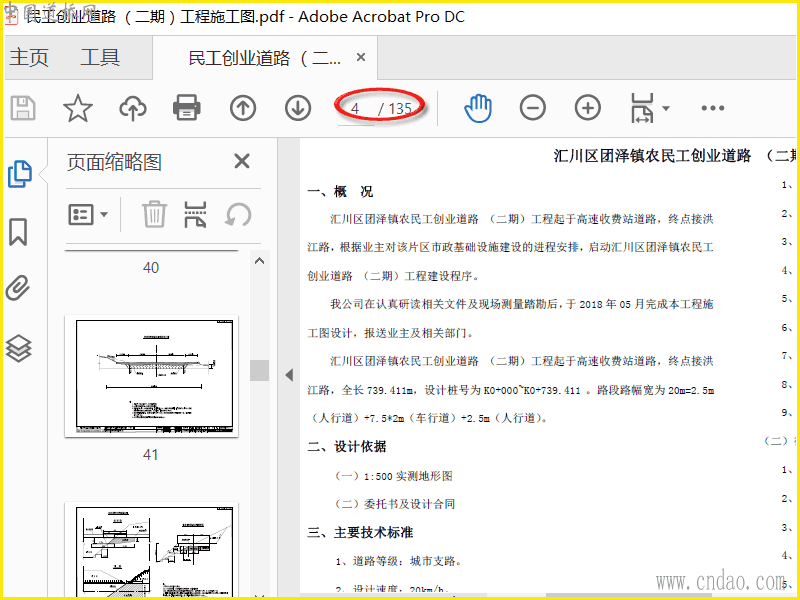Go to next page with down arrow
The width and height of the screenshot is (800, 600).
coord(298,108)
